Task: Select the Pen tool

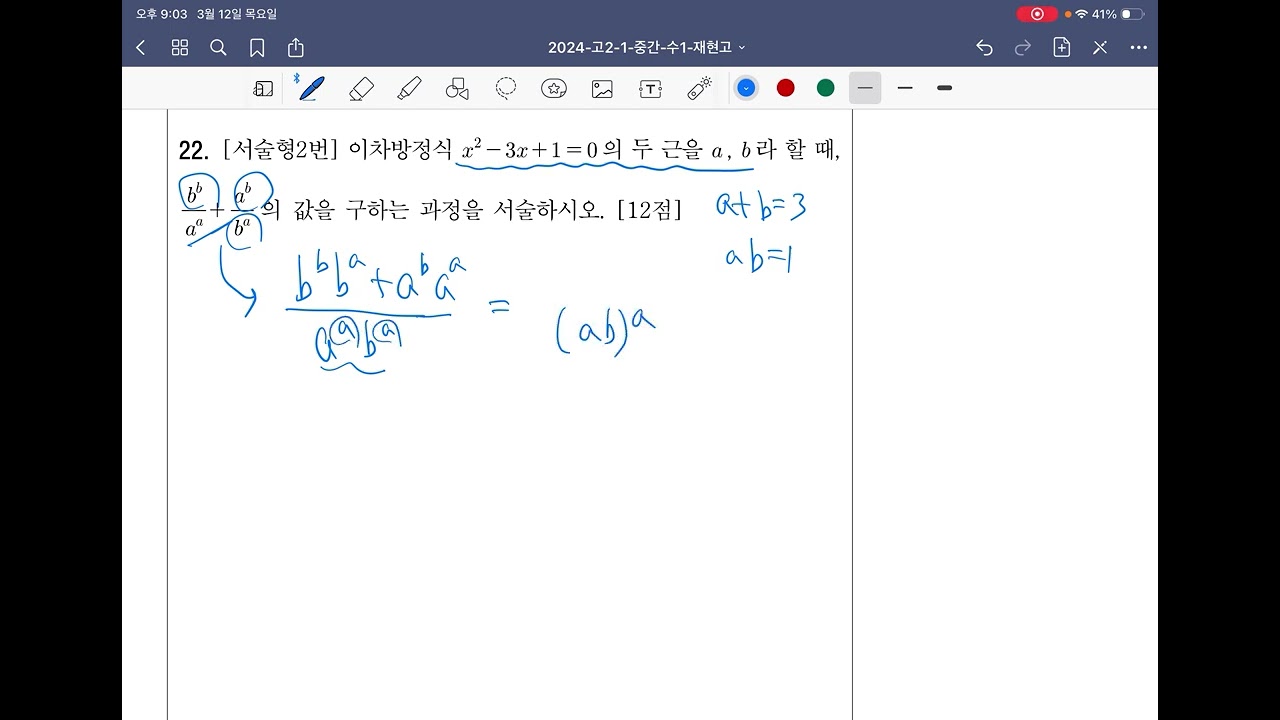Action: [311, 88]
